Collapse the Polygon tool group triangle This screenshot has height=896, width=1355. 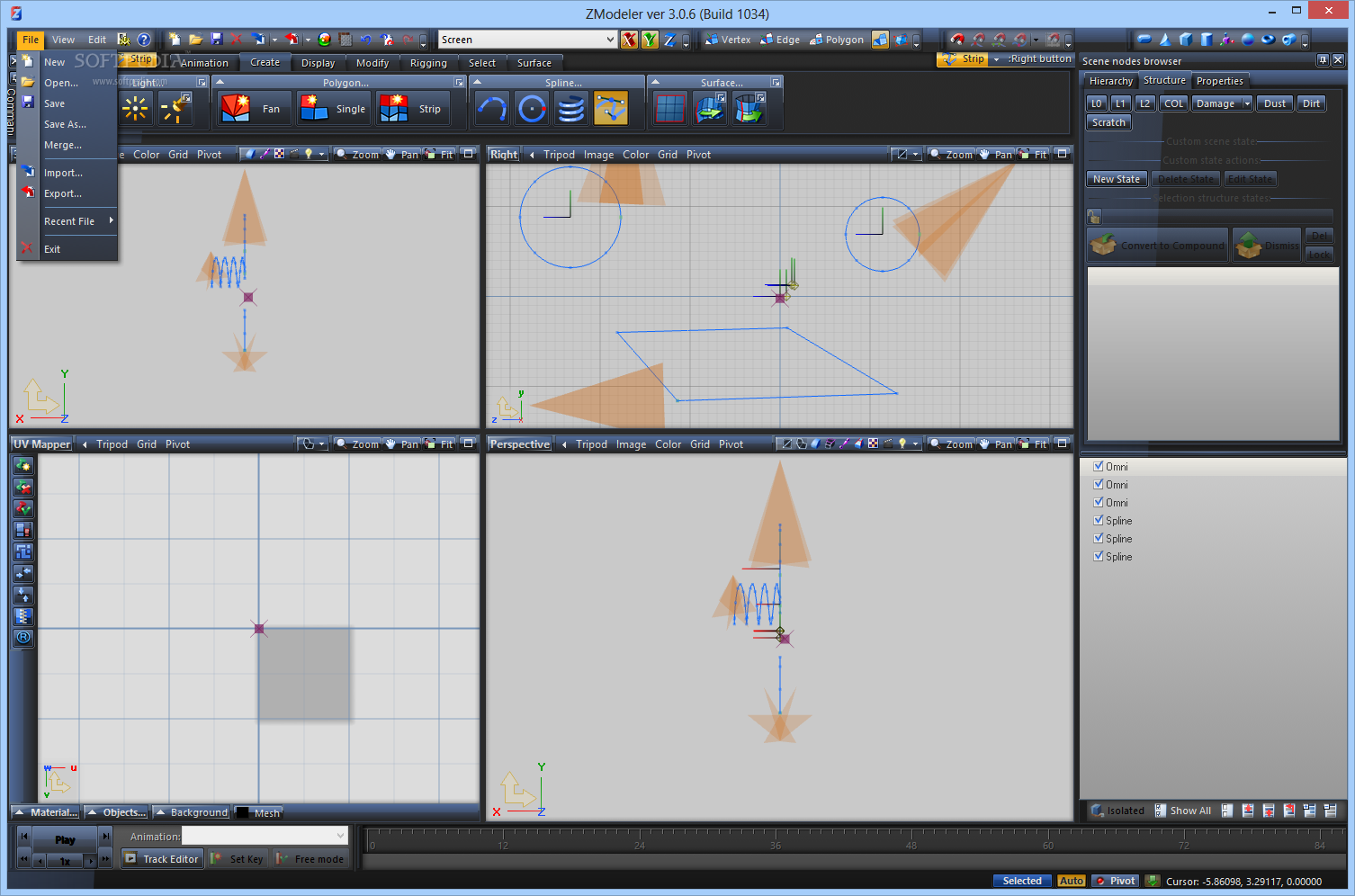[x=220, y=82]
